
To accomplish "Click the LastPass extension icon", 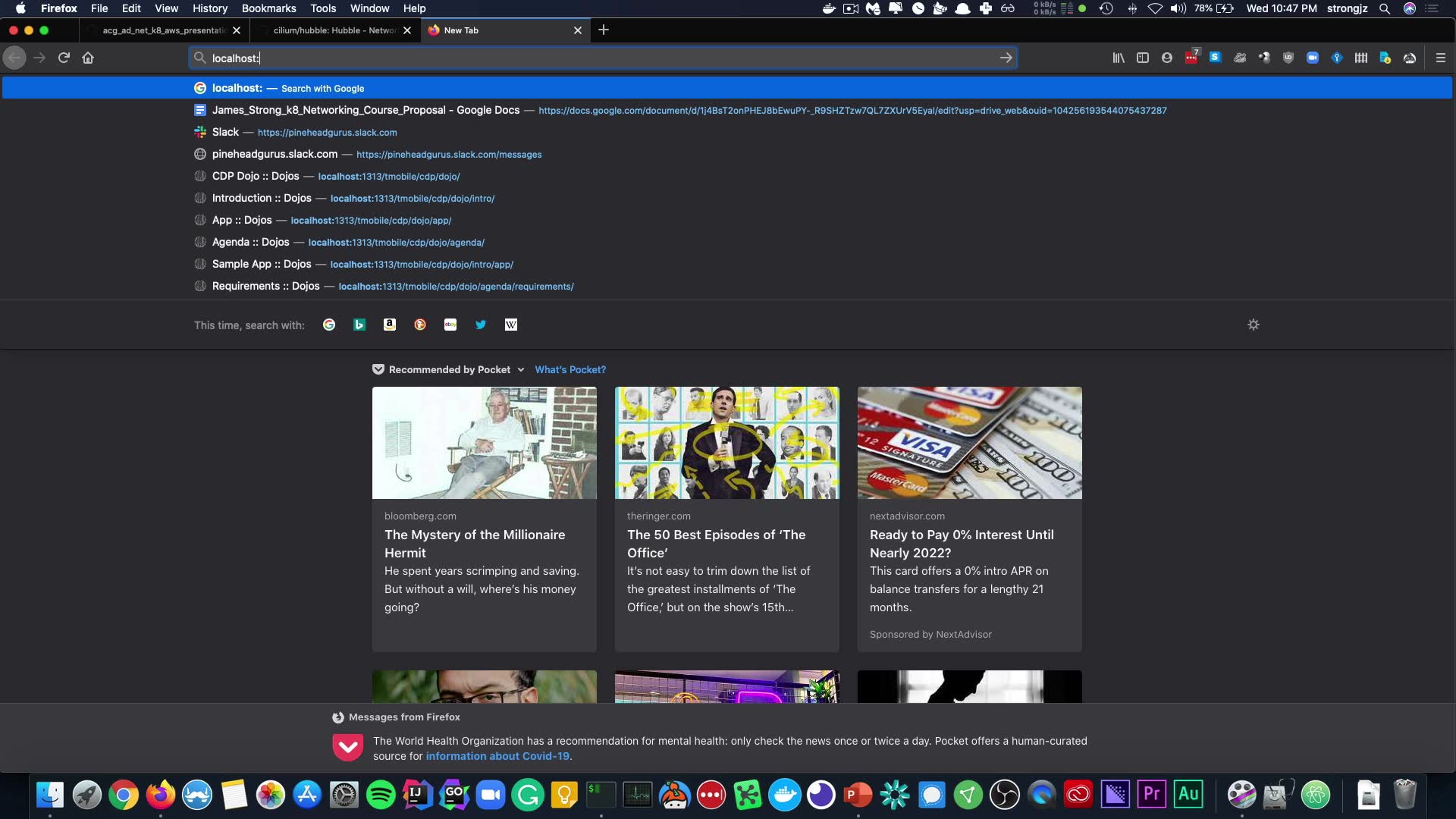I will click(x=1191, y=58).
